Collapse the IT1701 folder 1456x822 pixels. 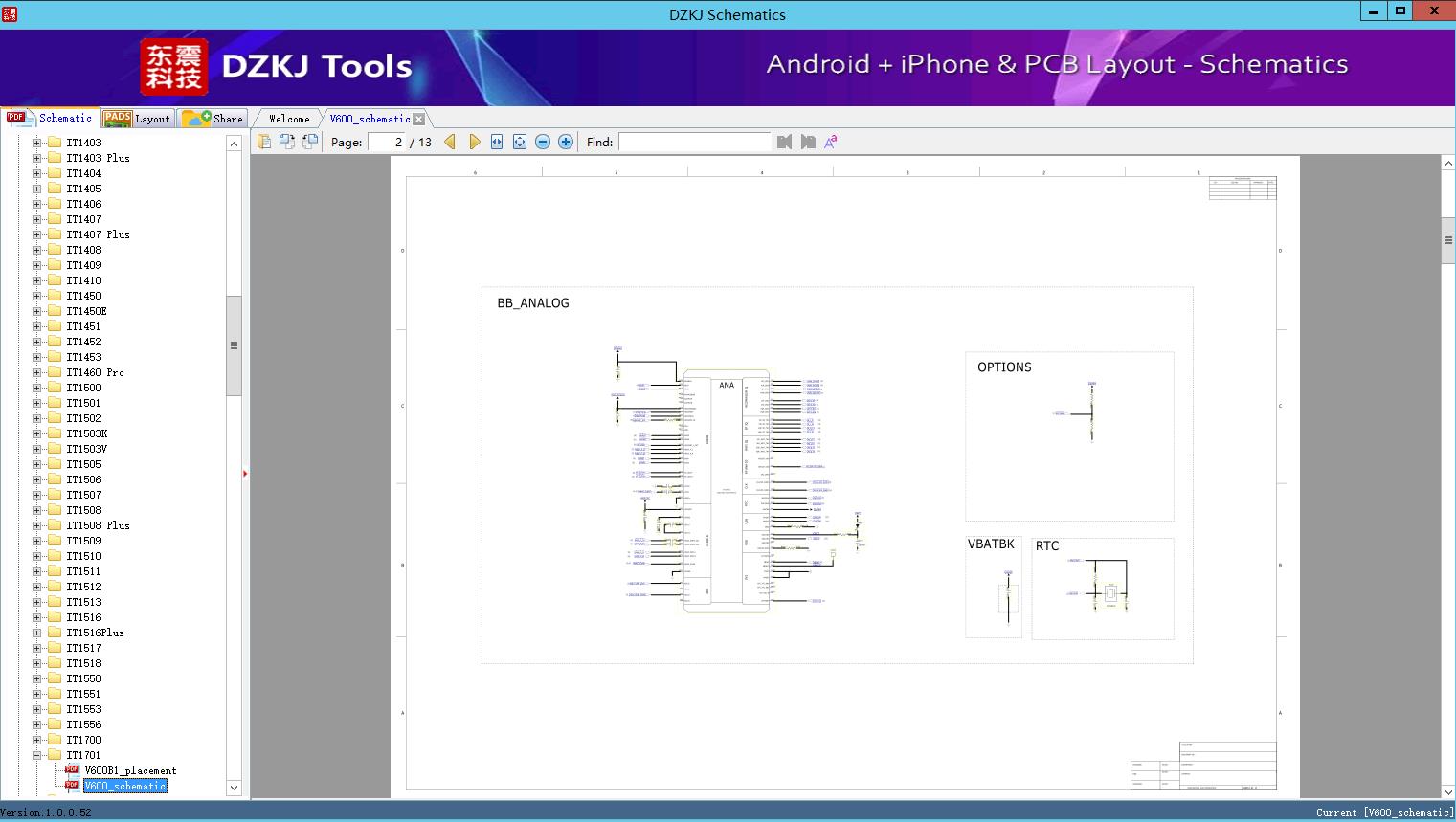(x=37, y=755)
